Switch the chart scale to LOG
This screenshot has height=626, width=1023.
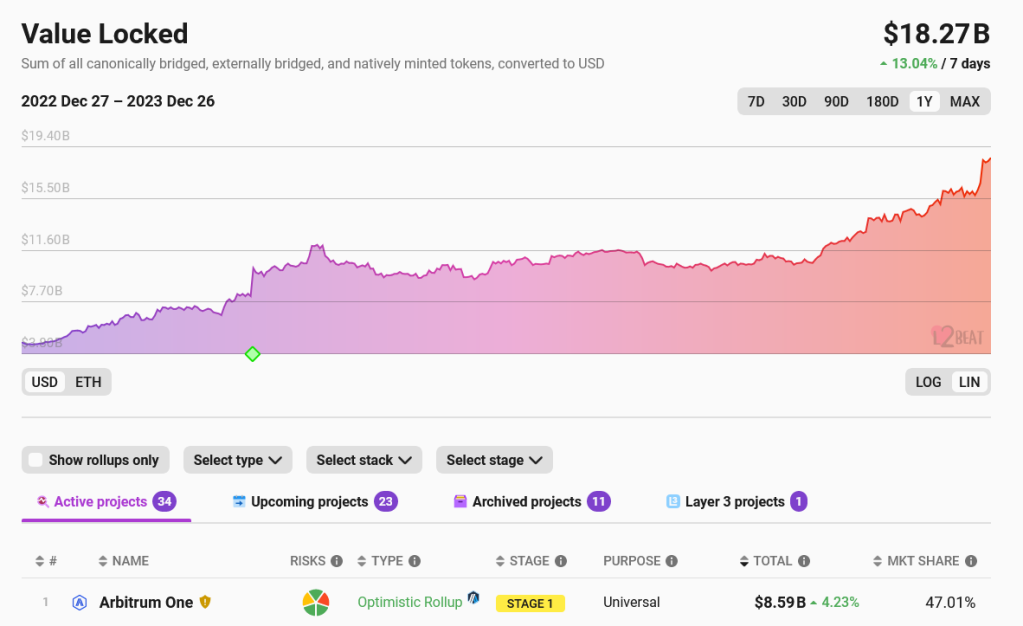(927, 381)
